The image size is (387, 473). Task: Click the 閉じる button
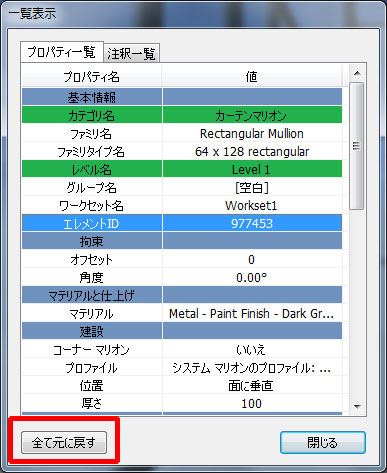click(323, 442)
